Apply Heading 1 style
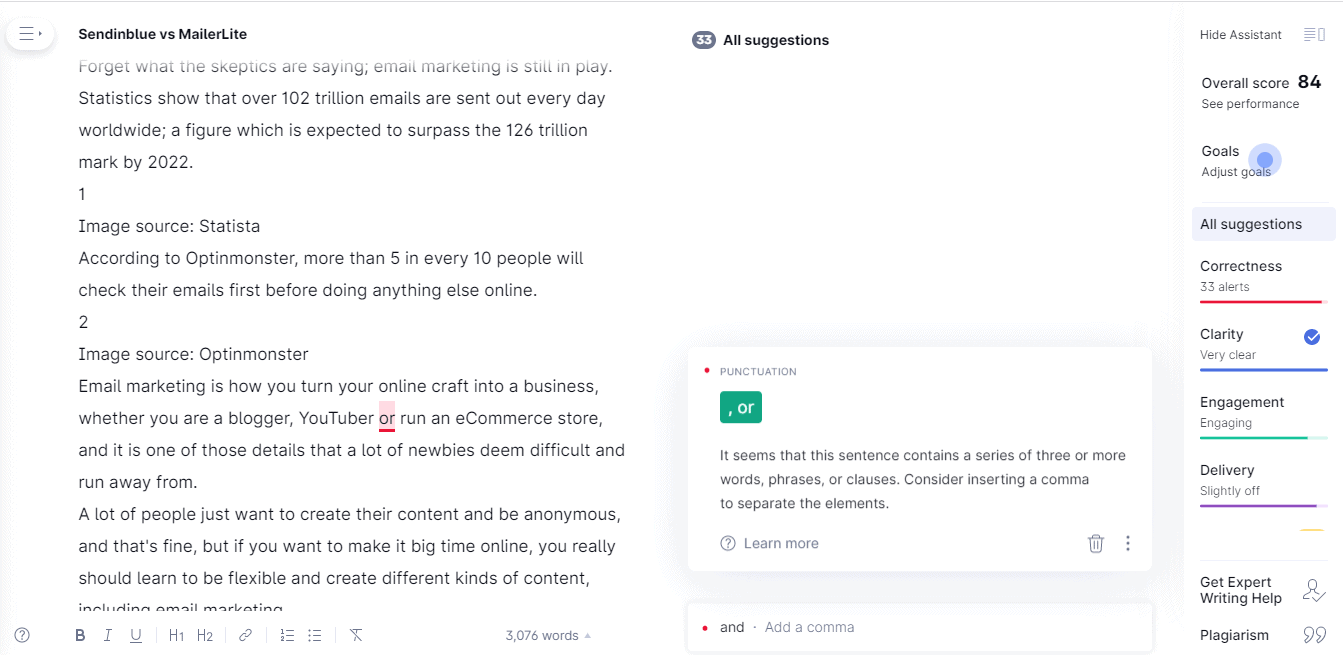Screen dimensions: 1343x655 pyautogui.click(x=177, y=635)
